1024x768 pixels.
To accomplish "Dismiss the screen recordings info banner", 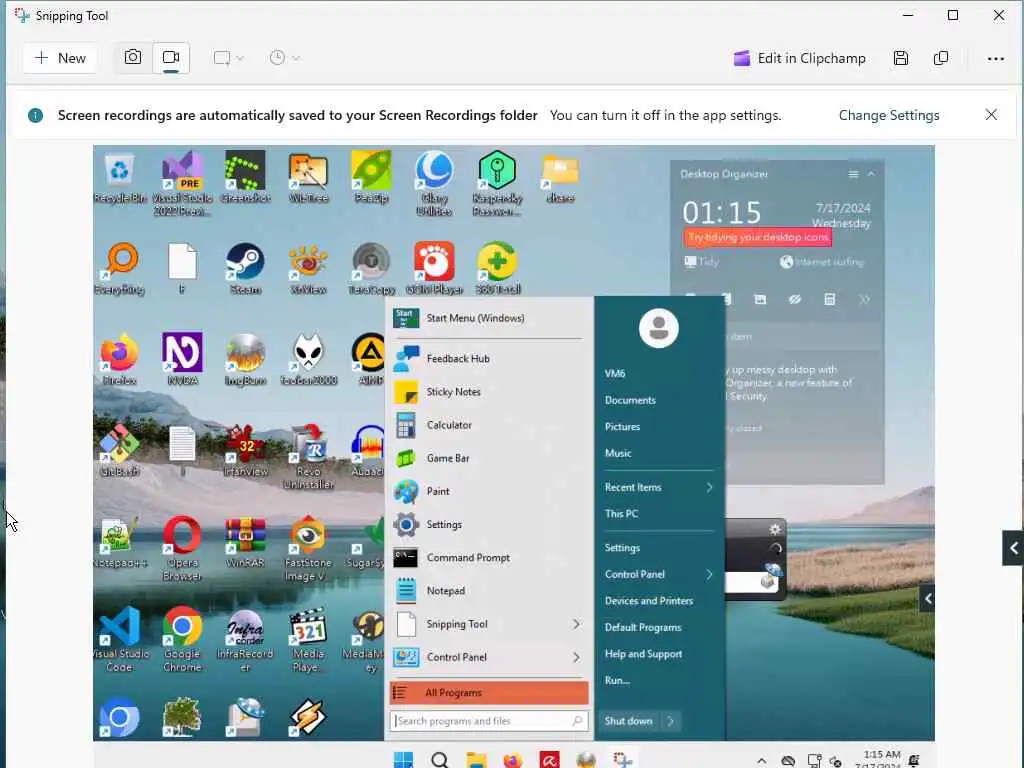I will [x=991, y=115].
